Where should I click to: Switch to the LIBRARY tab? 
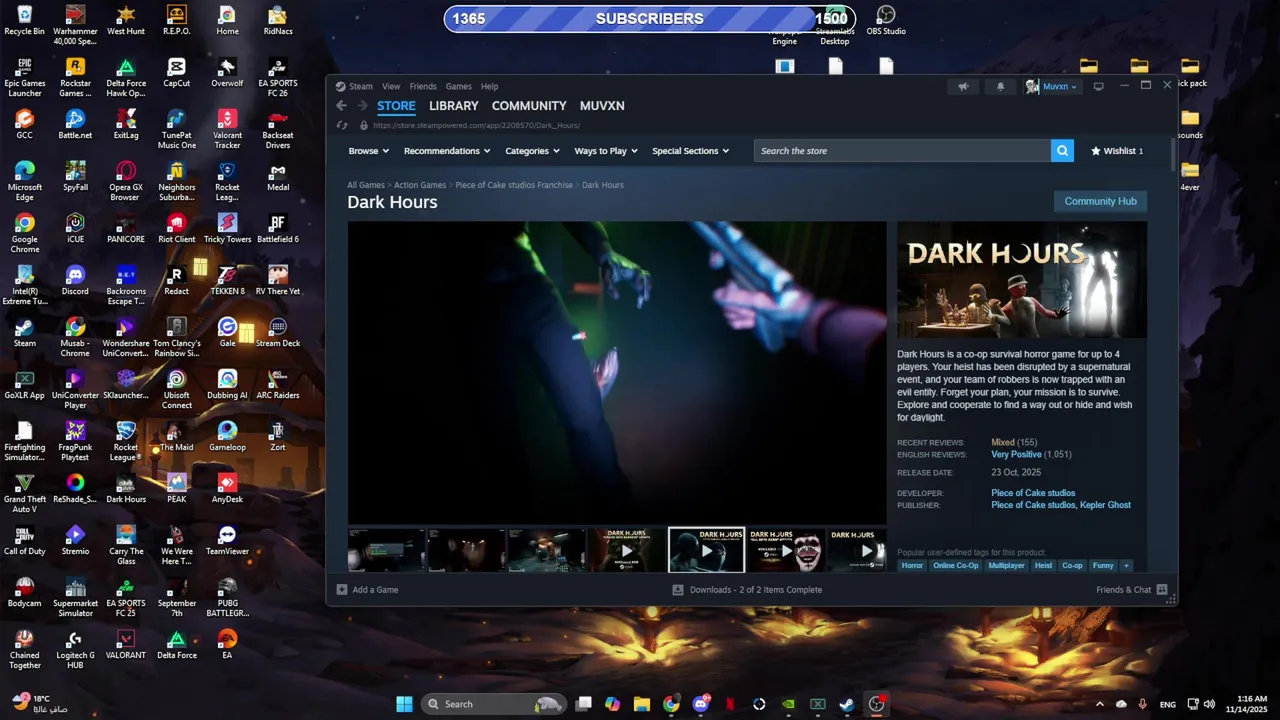coord(454,106)
